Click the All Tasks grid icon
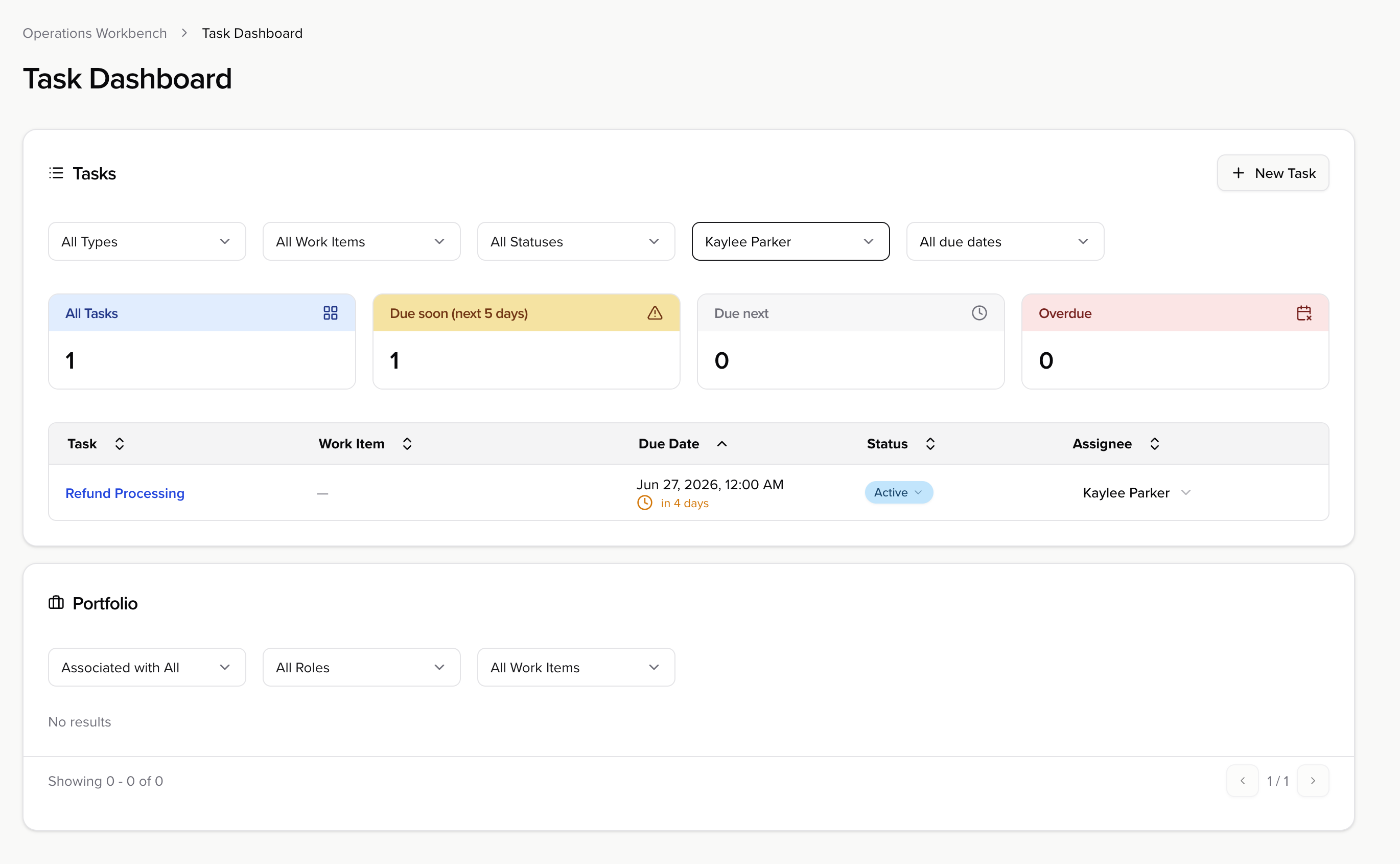The height and width of the screenshot is (864, 1400). point(330,313)
